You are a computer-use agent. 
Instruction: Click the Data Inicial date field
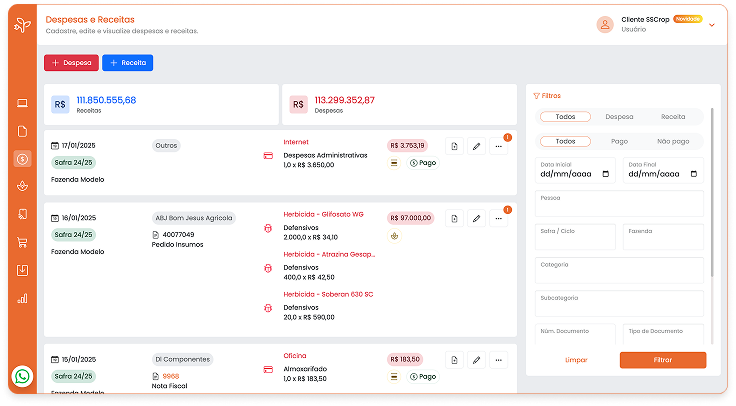(575, 170)
